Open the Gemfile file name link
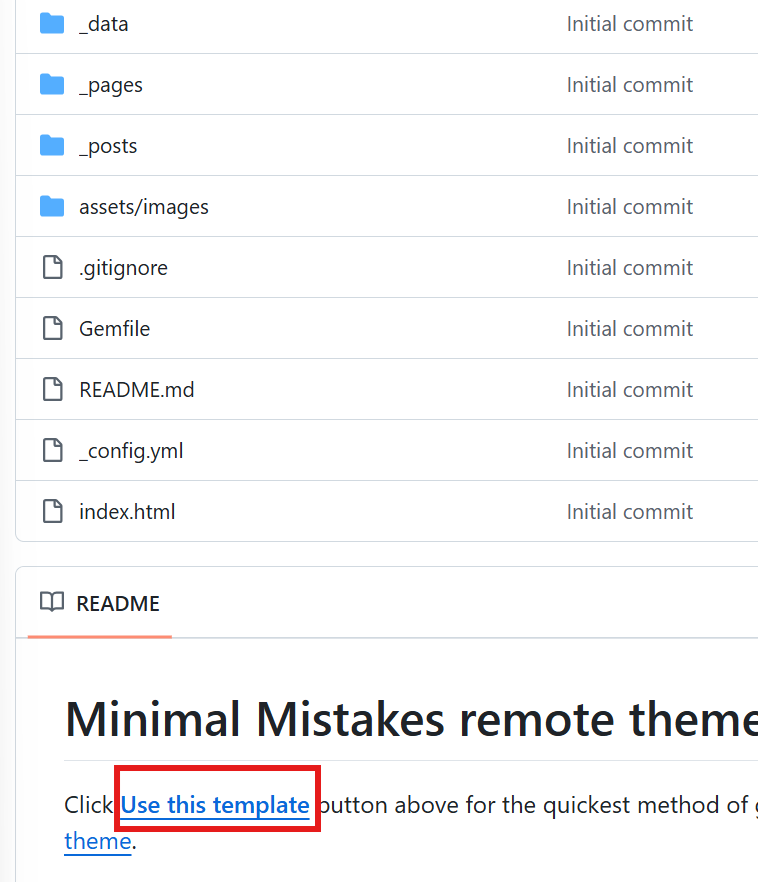 pos(114,329)
